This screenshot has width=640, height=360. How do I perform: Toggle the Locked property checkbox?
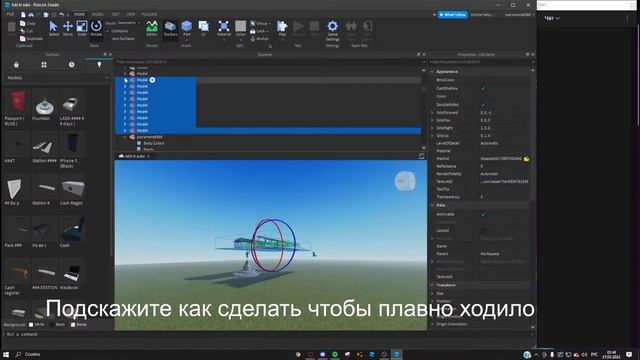[483, 231]
